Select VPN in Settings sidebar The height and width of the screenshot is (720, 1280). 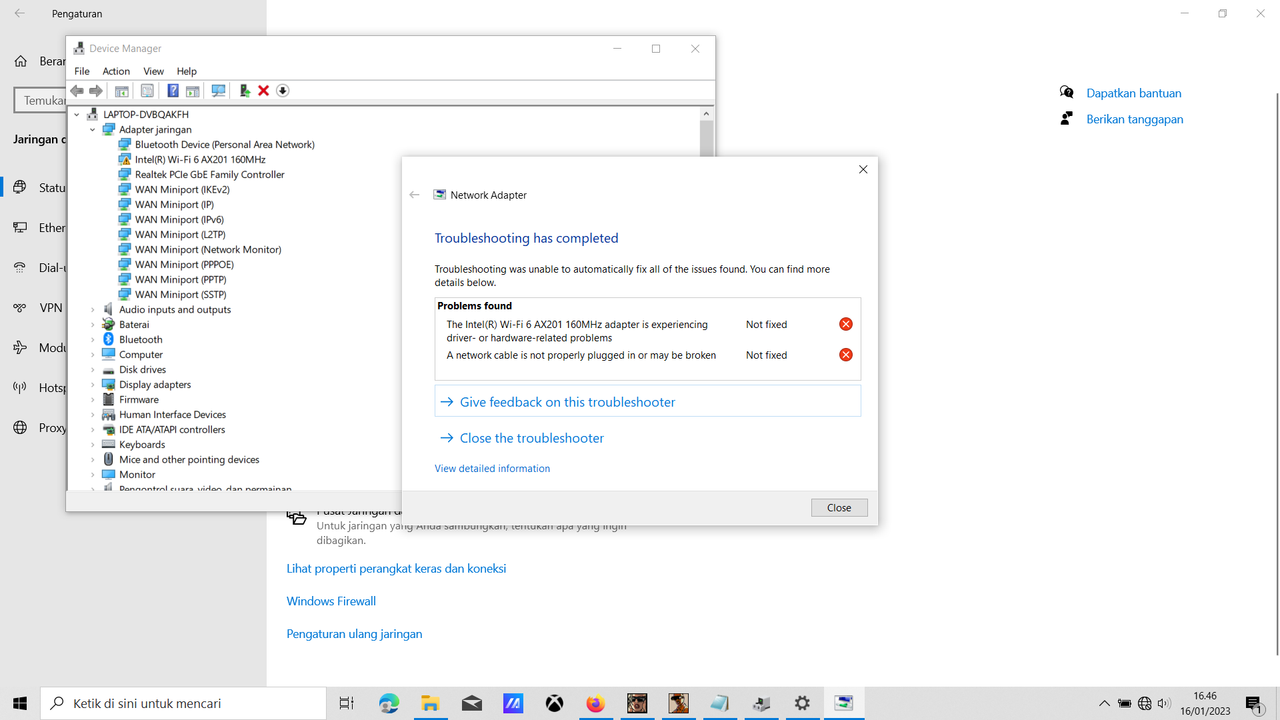click(x=51, y=308)
